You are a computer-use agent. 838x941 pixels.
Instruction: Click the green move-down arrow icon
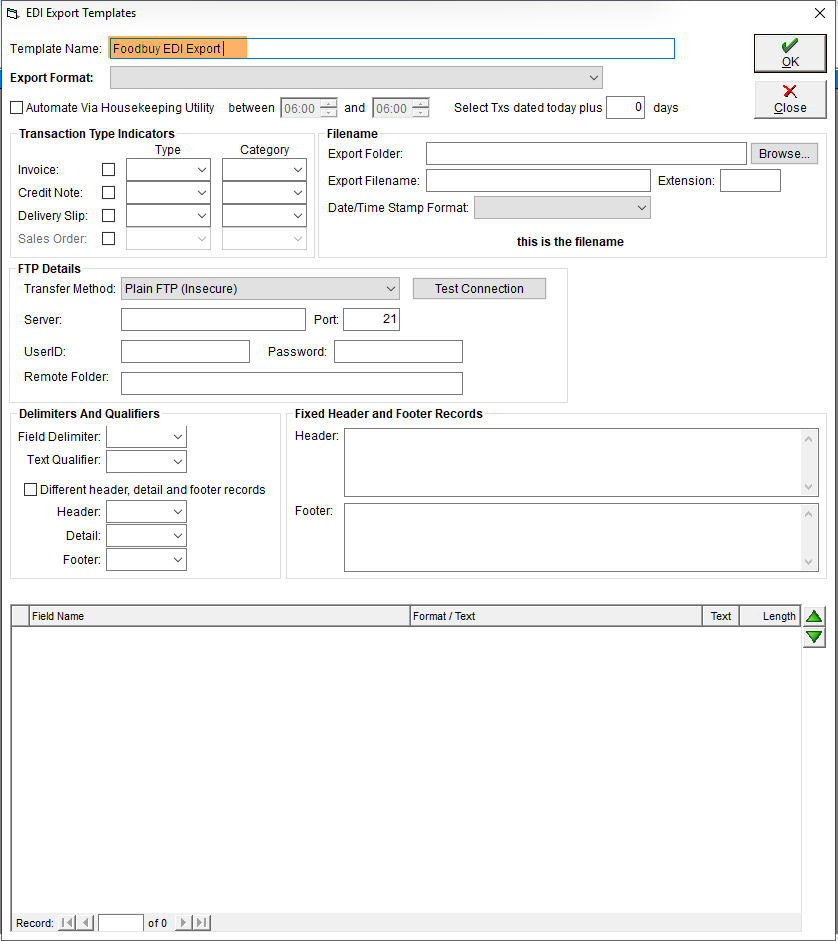point(814,637)
